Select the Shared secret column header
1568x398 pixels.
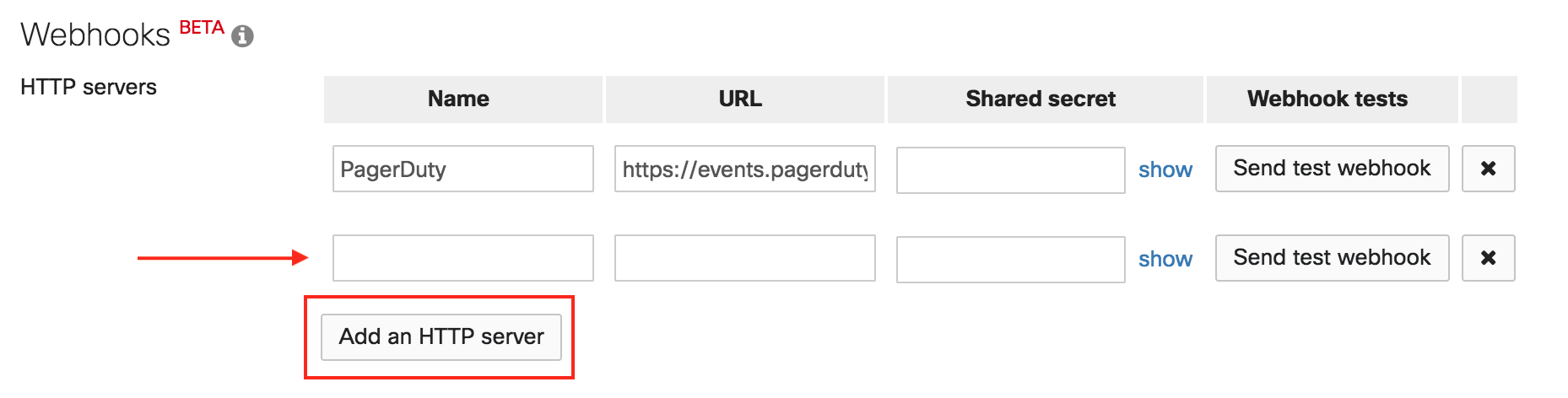pos(1041,99)
